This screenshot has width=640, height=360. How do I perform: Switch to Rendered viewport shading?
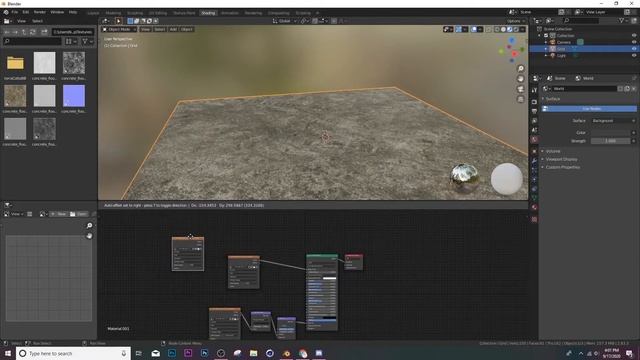516,29
